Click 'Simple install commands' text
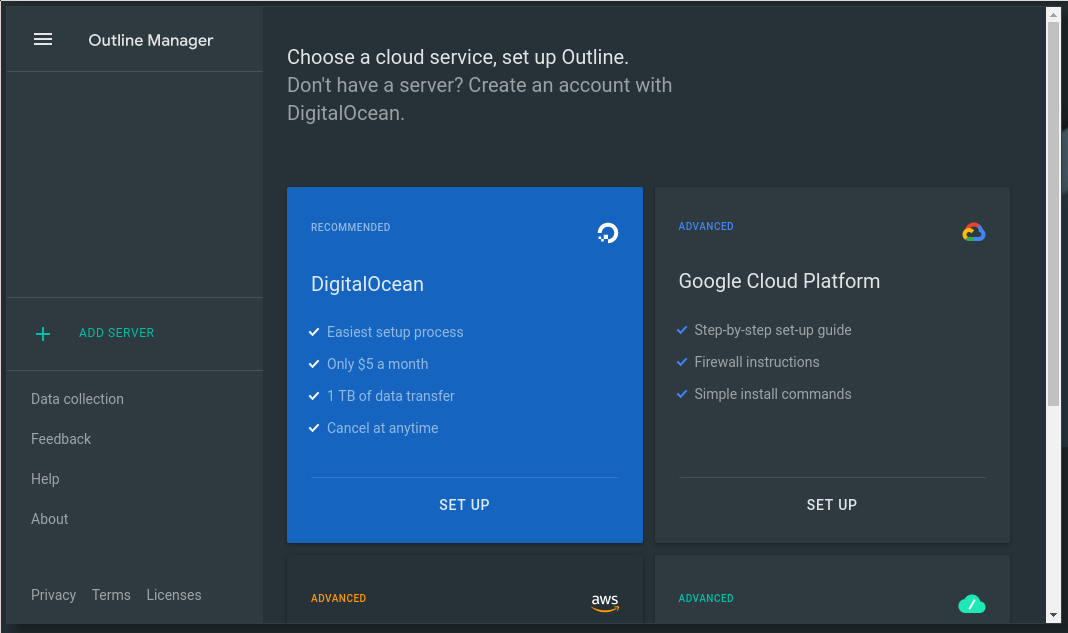This screenshot has width=1068, height=633. (772, 394)
